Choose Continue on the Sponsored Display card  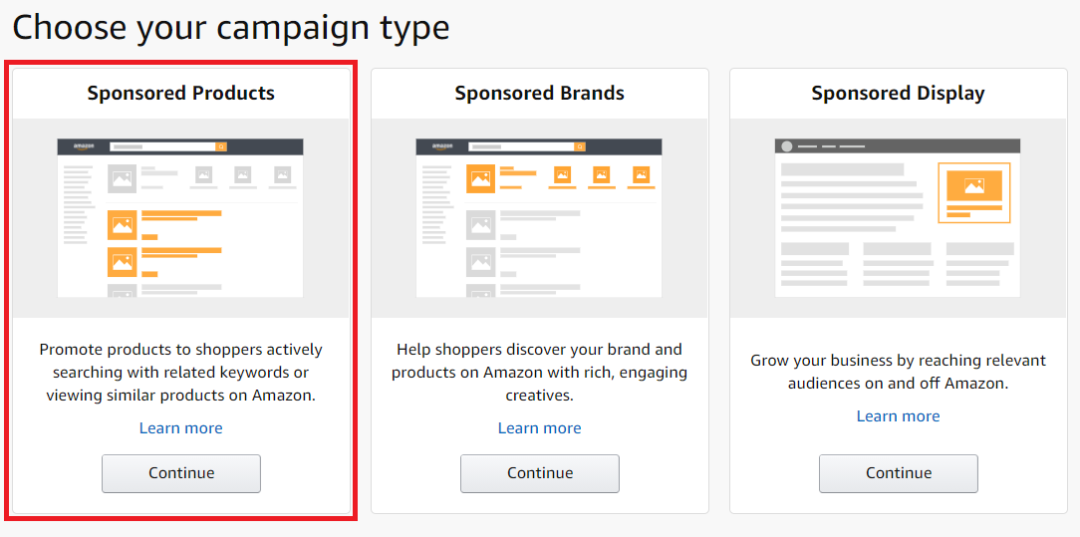[x=898, y=473]
